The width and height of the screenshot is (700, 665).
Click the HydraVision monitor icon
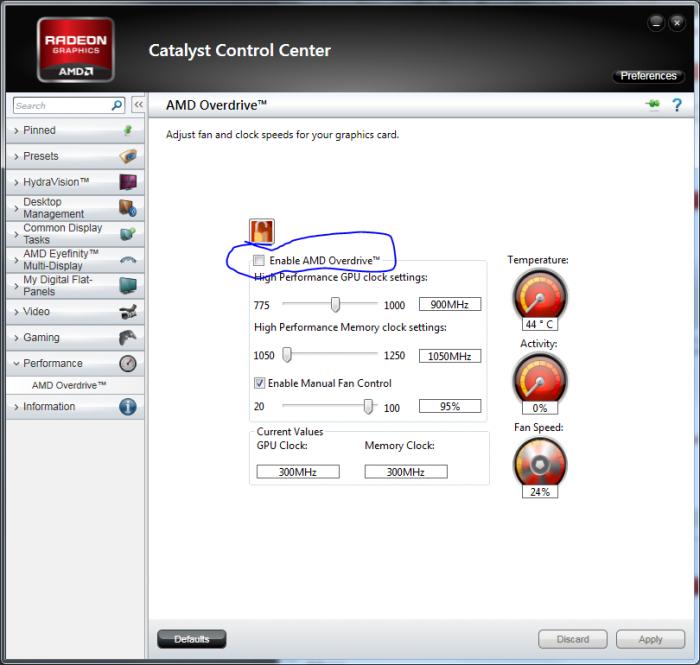(x=128, y=182)
